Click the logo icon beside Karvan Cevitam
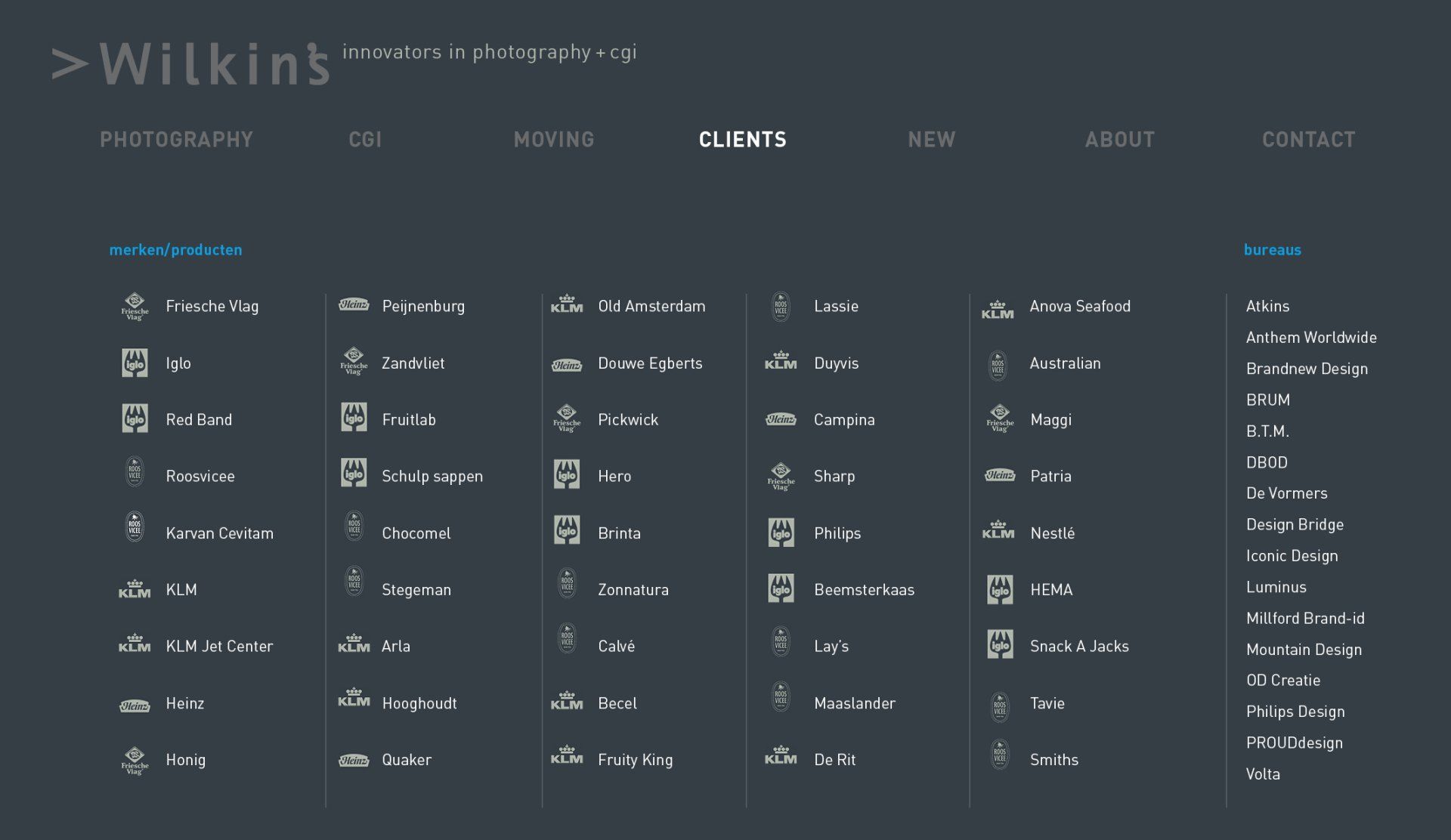Image resolution: width=1451 pixels, height=840 pixels. [x=135, y=527]
